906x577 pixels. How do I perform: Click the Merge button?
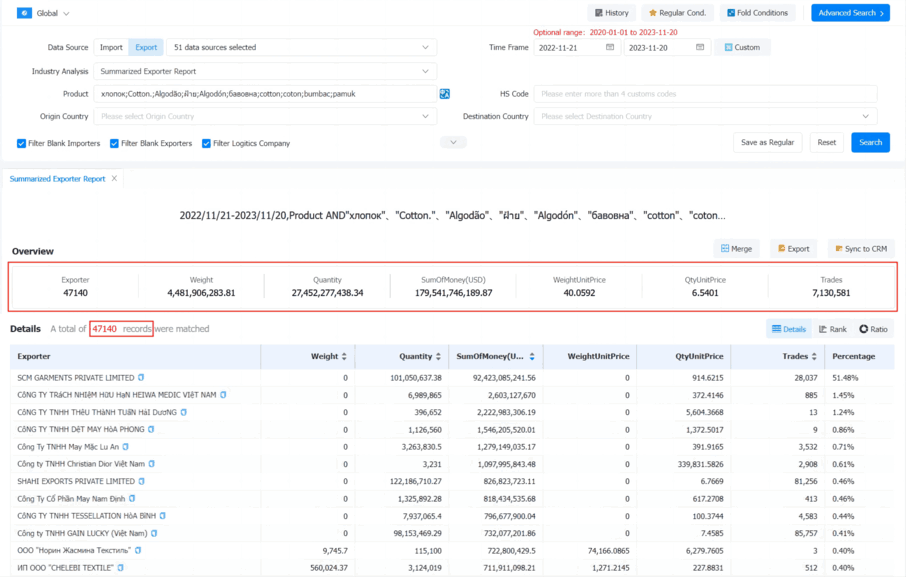tap(736, 248)
